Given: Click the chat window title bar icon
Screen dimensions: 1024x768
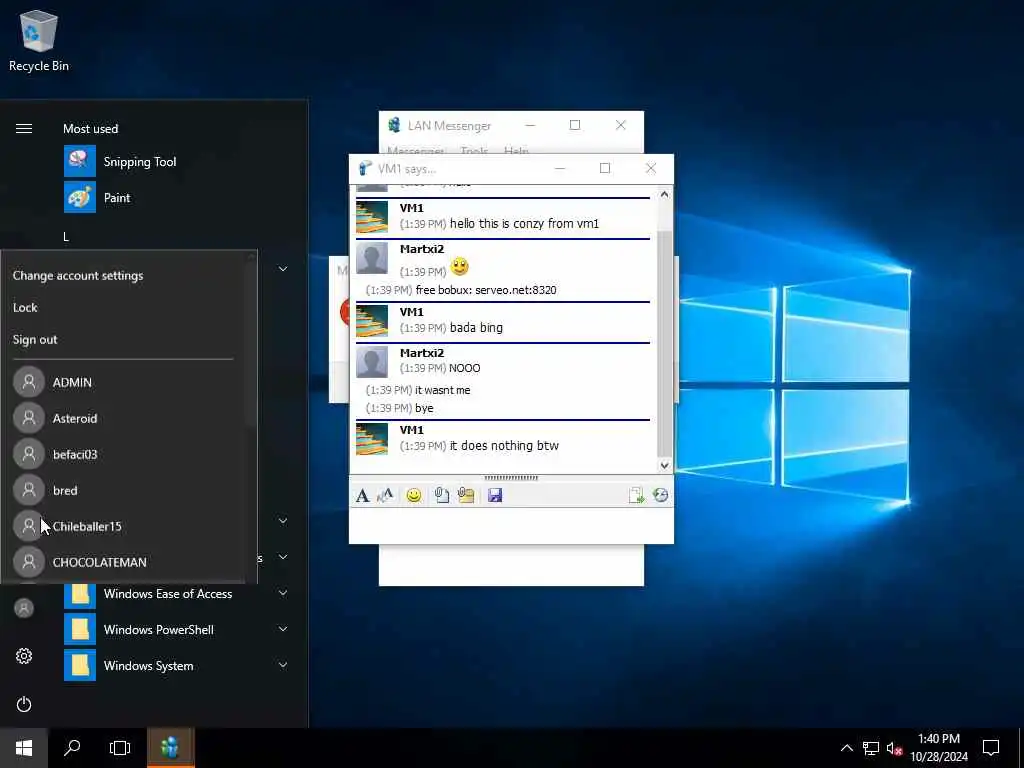Looking at the screenshot, I should (365, 168).
